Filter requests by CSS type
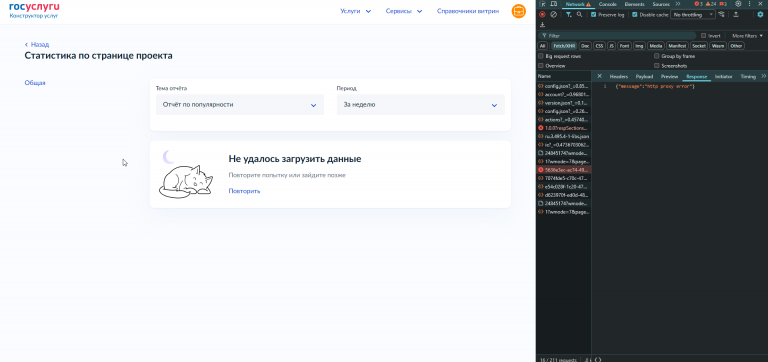The image size is (768, 362). (599, 46)
